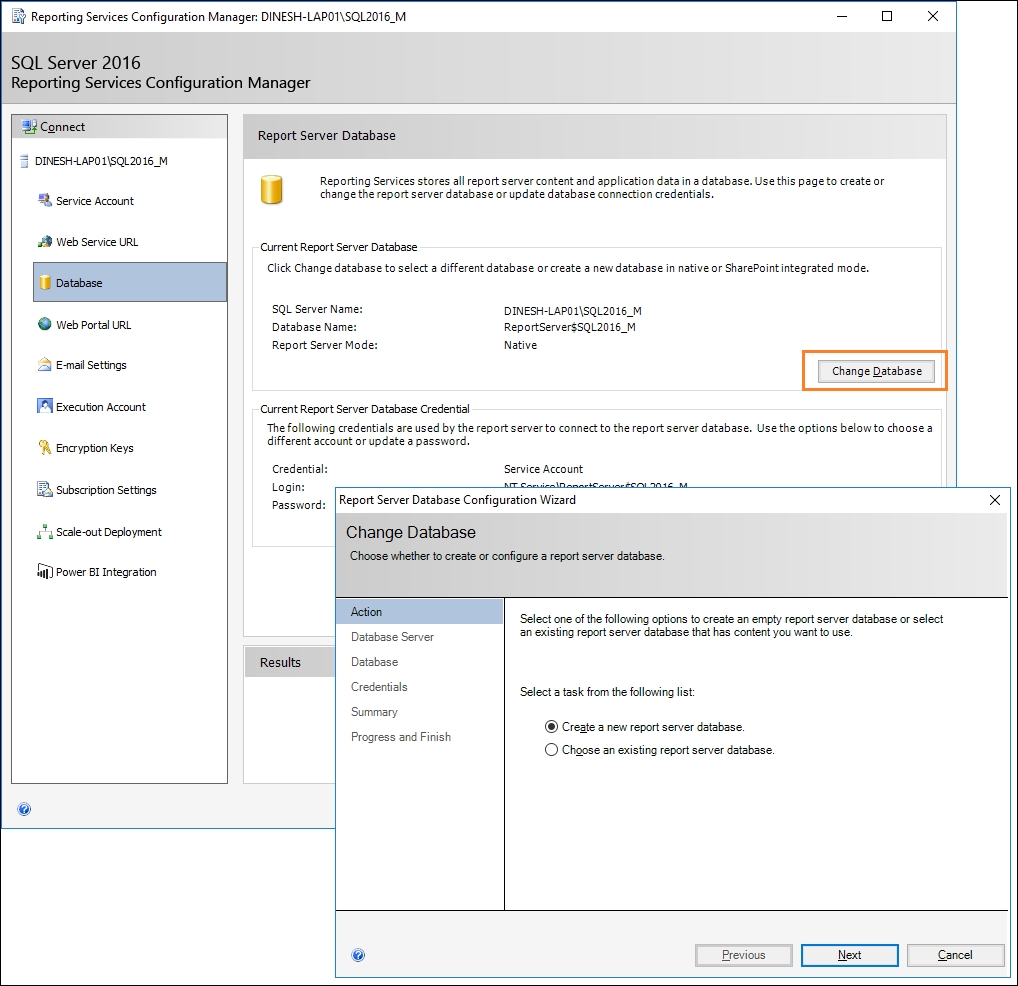Click the Change Database button
The height and width of the screenshot is (986, 1018).
876,371
